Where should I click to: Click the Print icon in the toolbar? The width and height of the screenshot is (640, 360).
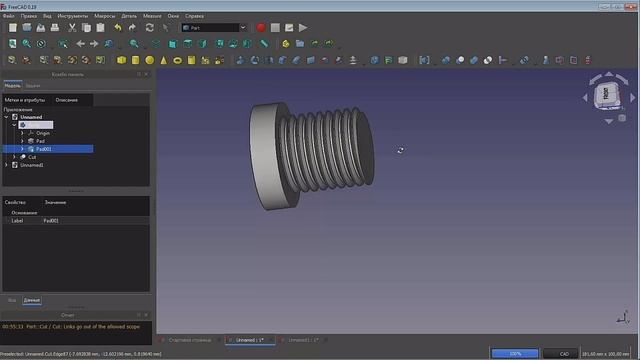pyautogui.click(x=55, y=28)
